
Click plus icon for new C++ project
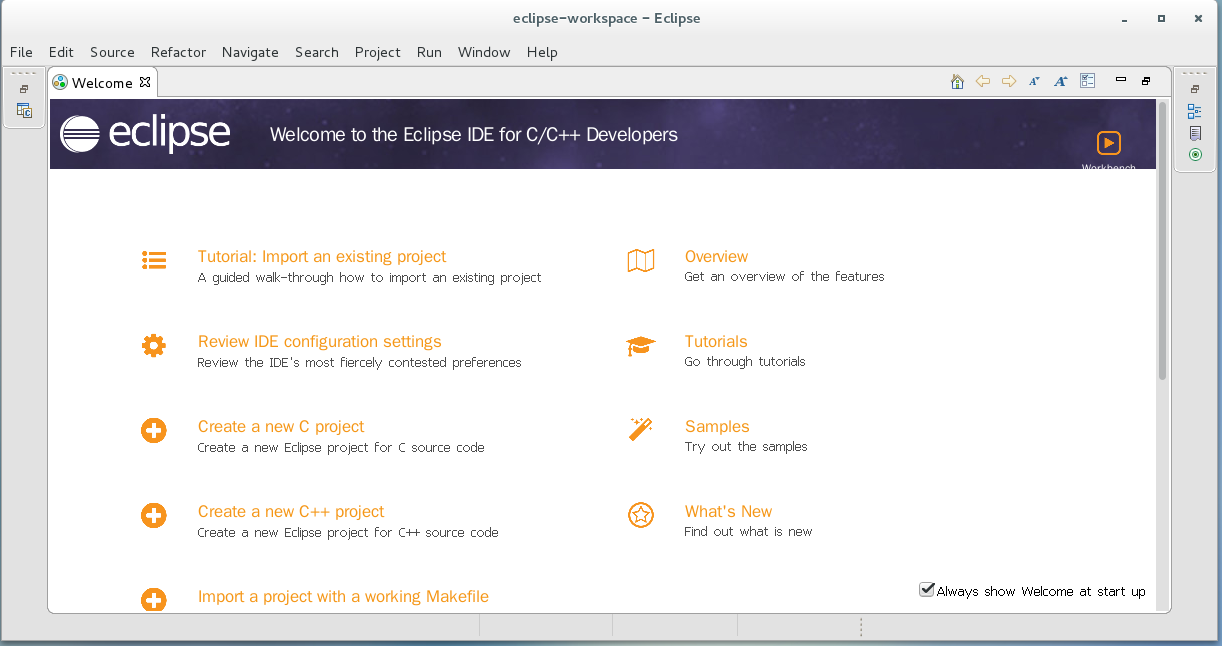(153, 516)
